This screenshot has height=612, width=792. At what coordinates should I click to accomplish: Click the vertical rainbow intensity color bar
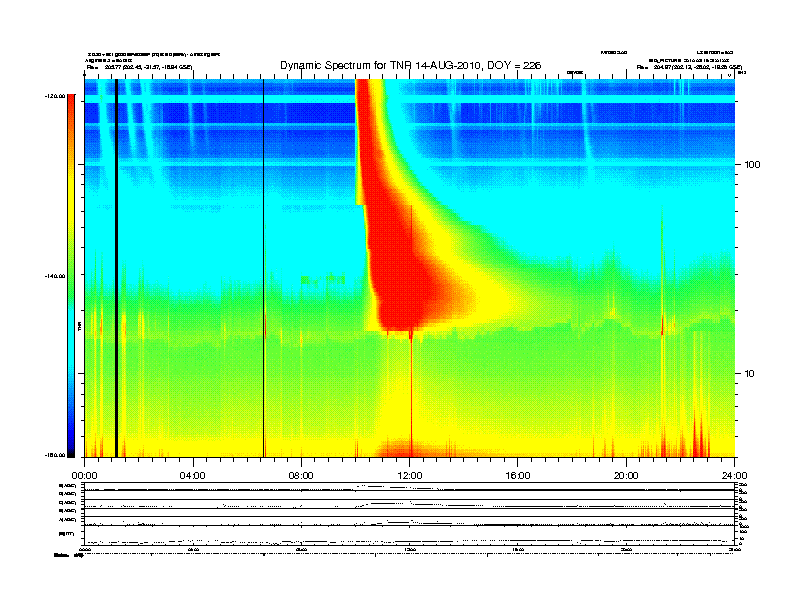(71, 276)
